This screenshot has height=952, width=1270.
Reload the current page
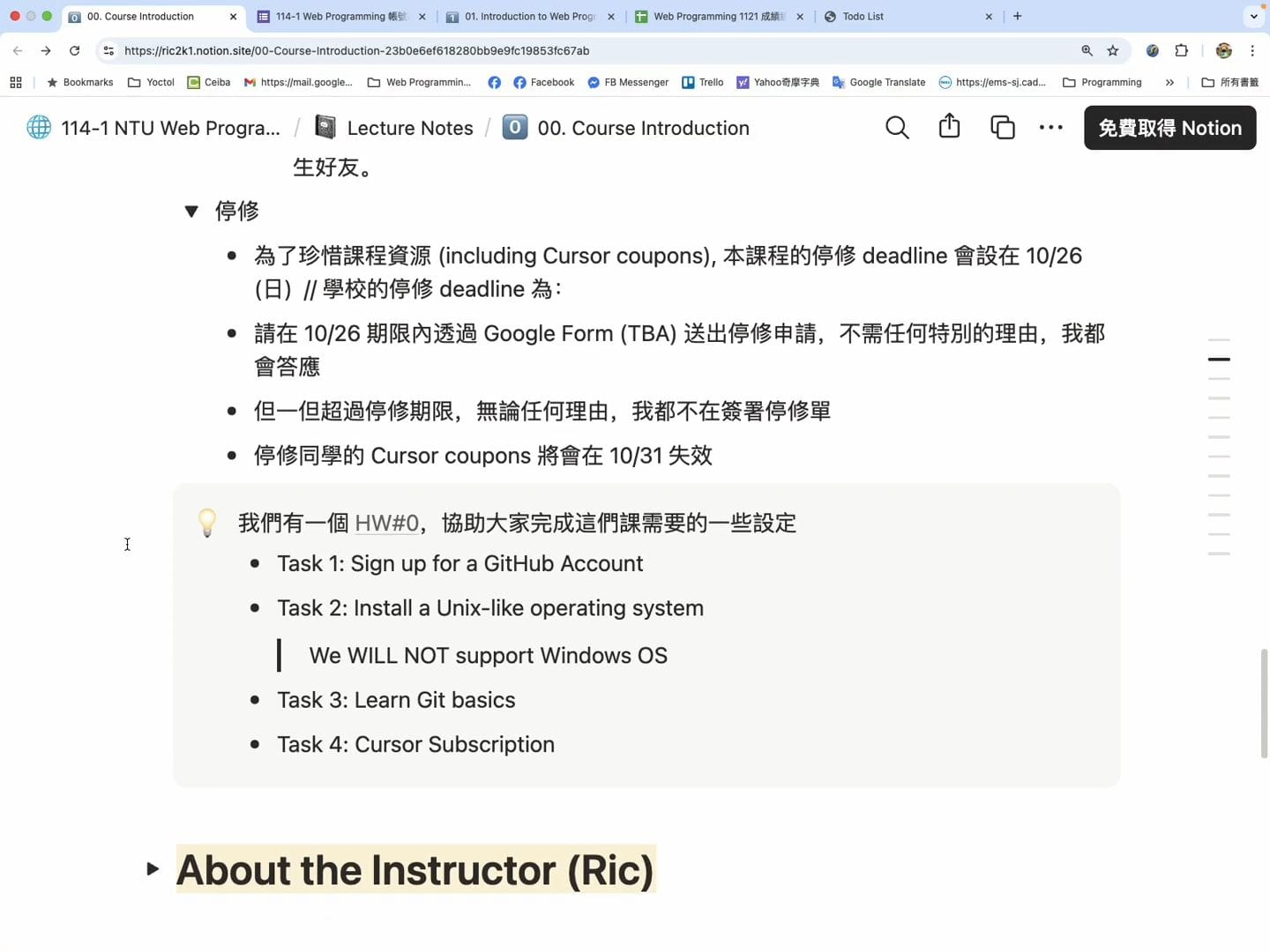pos(75,51)
